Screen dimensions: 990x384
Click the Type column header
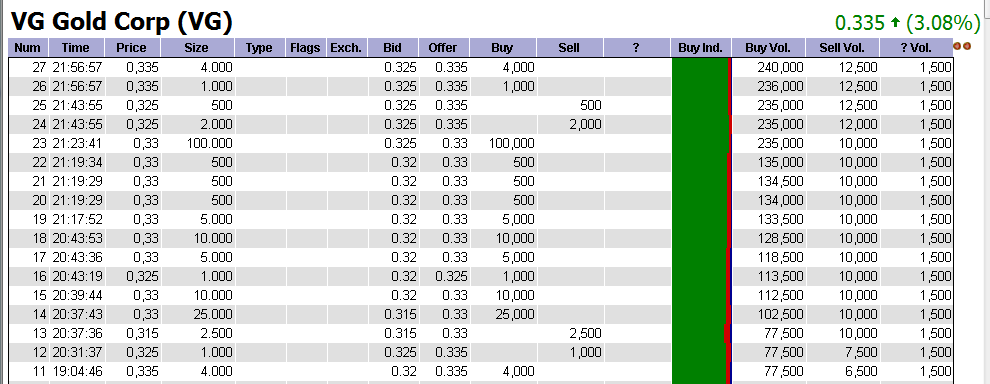pyautogui.click(x=259, y=47)
